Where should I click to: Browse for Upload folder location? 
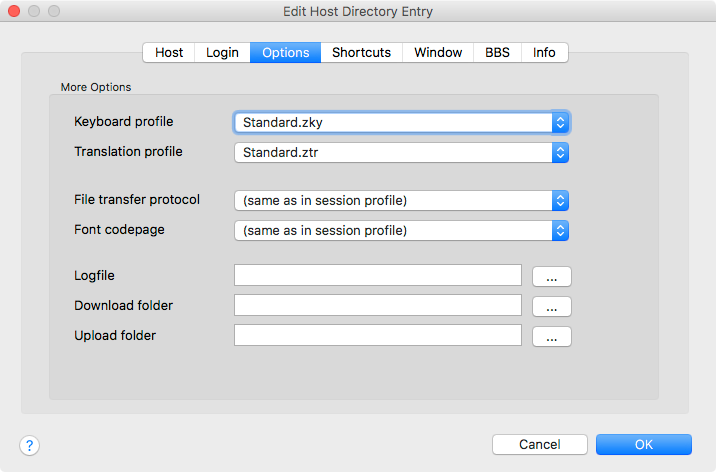click(x=551, y=337)
